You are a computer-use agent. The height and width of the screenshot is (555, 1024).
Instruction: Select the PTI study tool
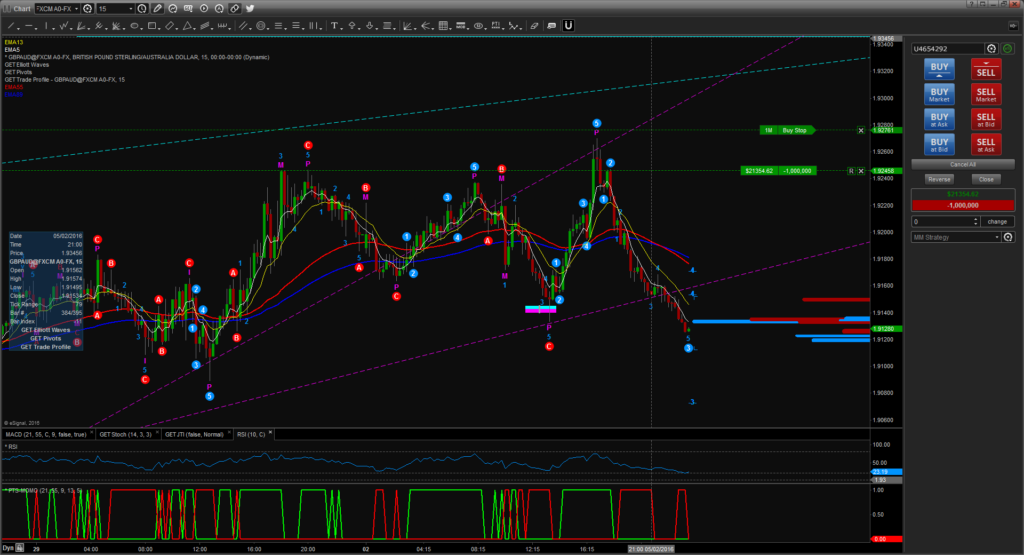496,25
